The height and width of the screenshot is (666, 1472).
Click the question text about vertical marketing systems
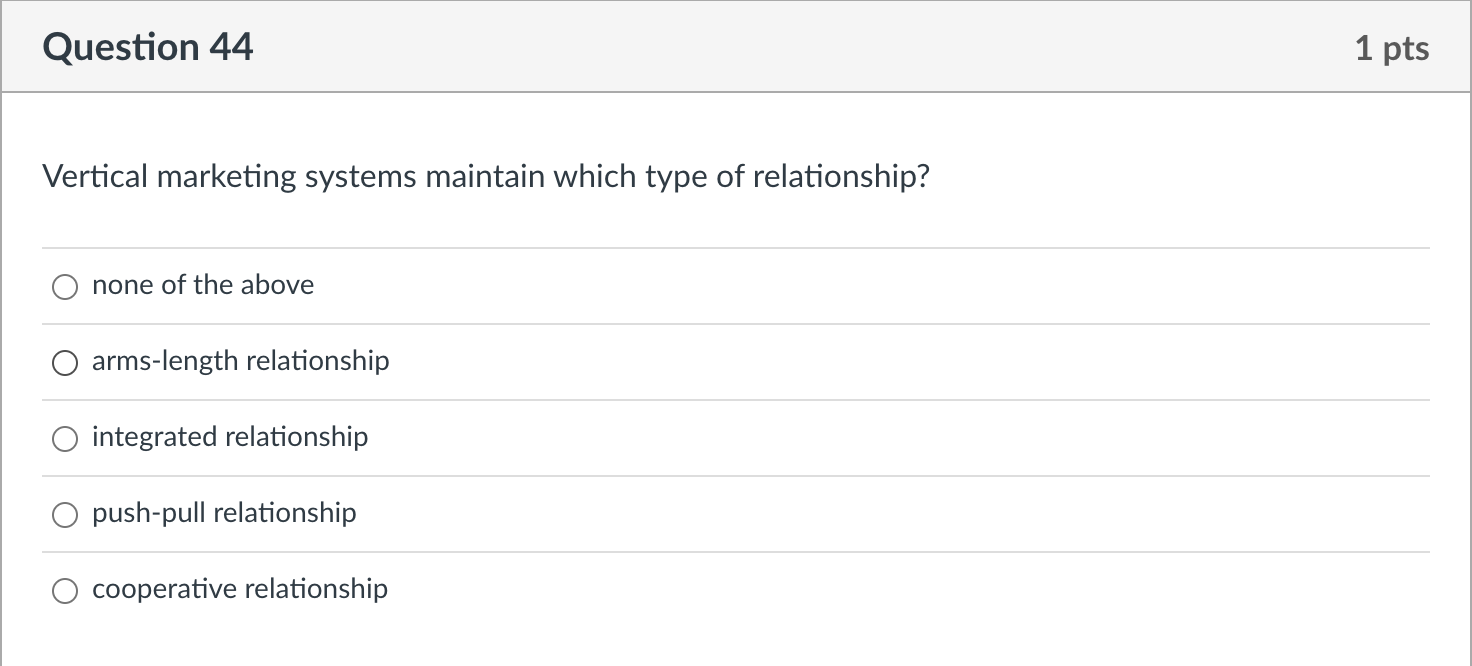click(485, 176)
